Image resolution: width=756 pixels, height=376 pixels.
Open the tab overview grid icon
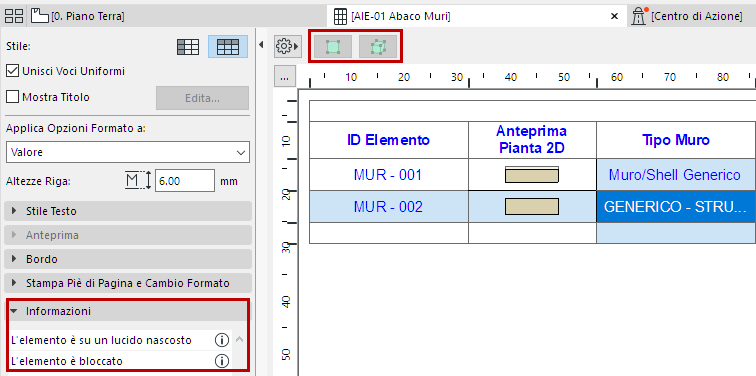pyautogui.click(x=14, y=16)
